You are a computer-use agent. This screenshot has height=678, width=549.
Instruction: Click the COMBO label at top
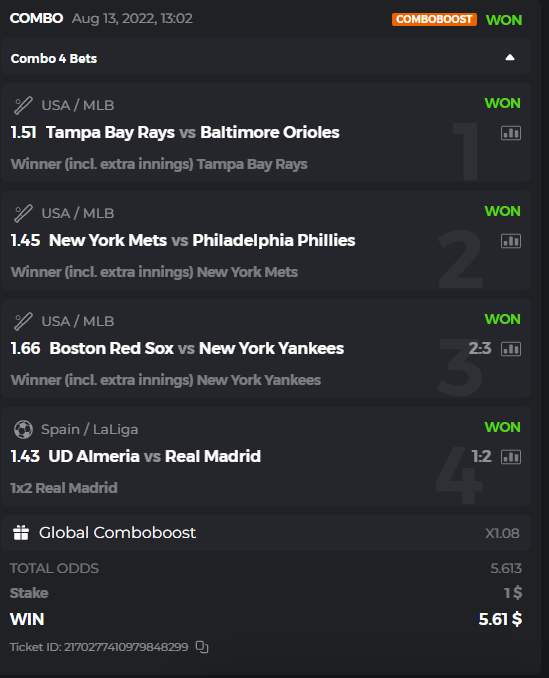coord(36,18)
